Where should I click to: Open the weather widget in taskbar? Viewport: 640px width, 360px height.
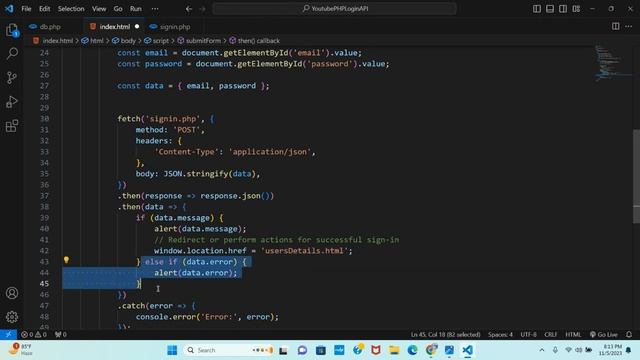[x=20, y=349]
